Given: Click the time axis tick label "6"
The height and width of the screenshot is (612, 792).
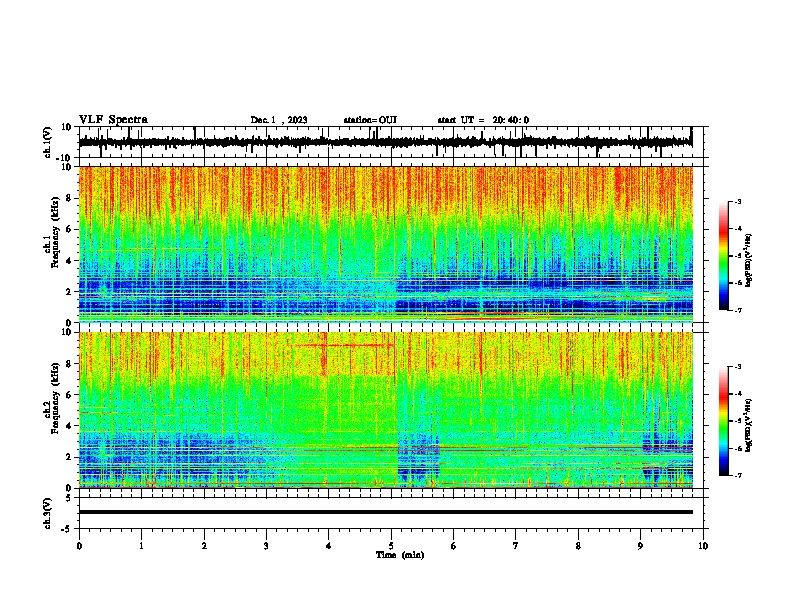Looking at the screenshot, I should coord(454,546).
